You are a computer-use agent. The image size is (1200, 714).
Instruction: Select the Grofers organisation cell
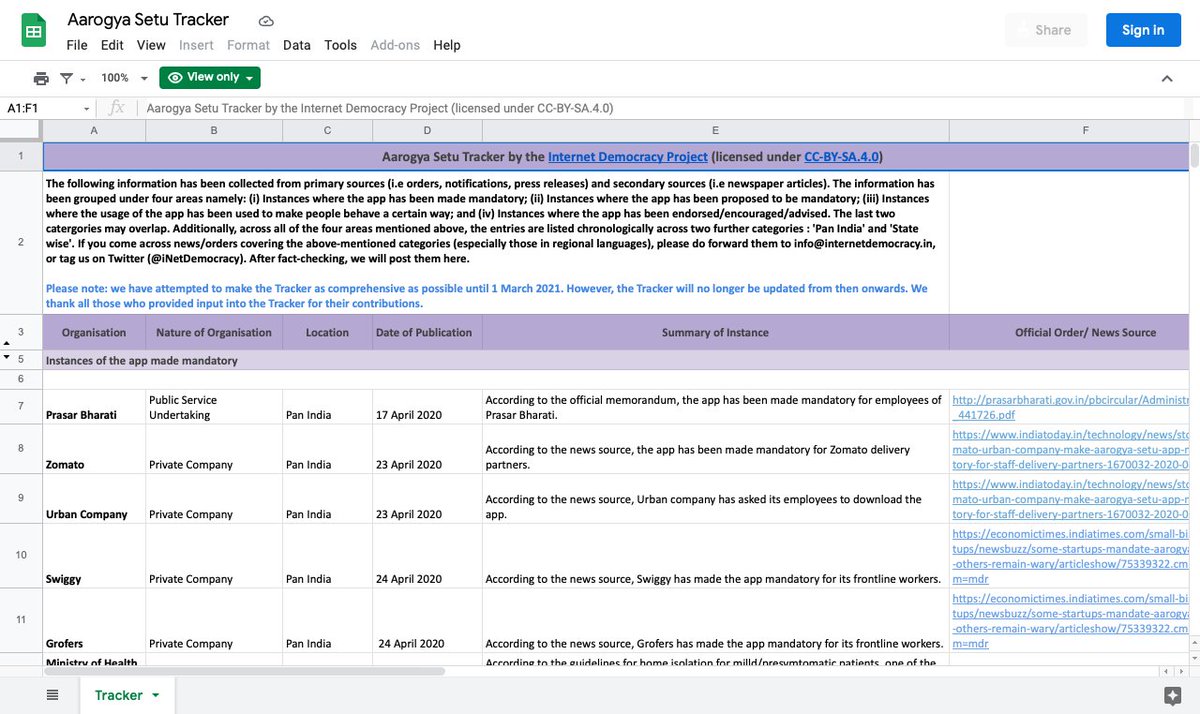(94, 621)
